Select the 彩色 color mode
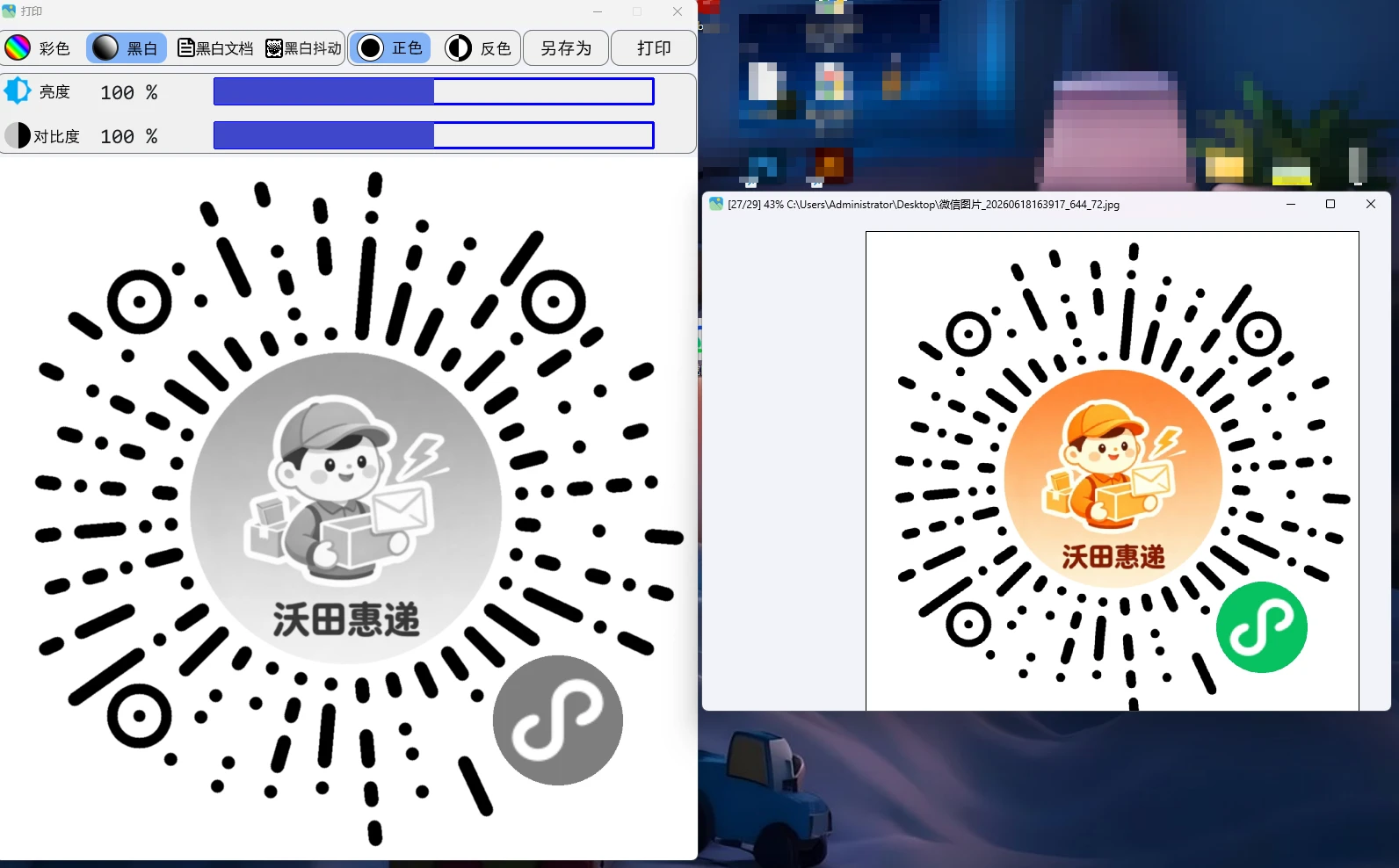 (39, 47)
